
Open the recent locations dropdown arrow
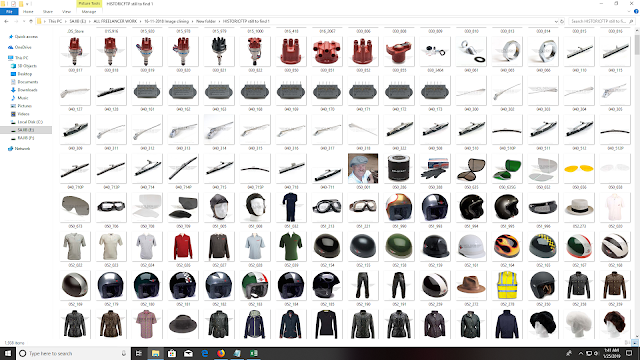click(x=24, y=21)
